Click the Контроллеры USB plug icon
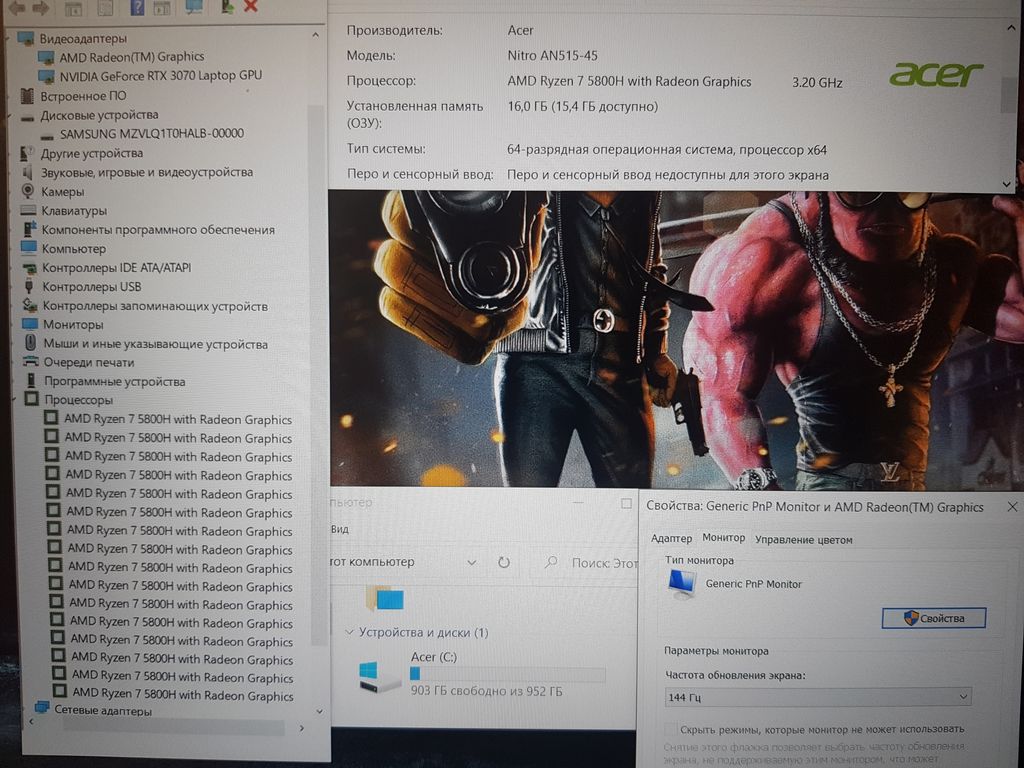 29,286
